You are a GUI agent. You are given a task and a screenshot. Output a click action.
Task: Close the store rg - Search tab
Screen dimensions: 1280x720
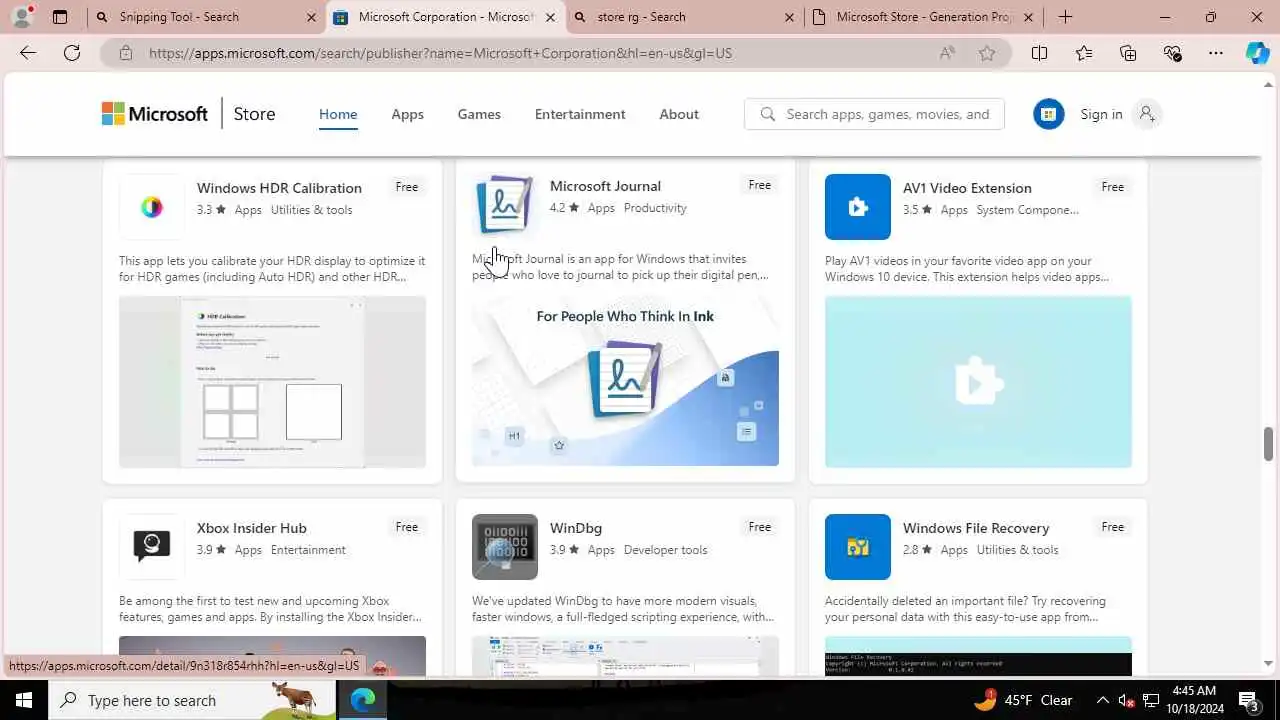(x=789, y=17)
